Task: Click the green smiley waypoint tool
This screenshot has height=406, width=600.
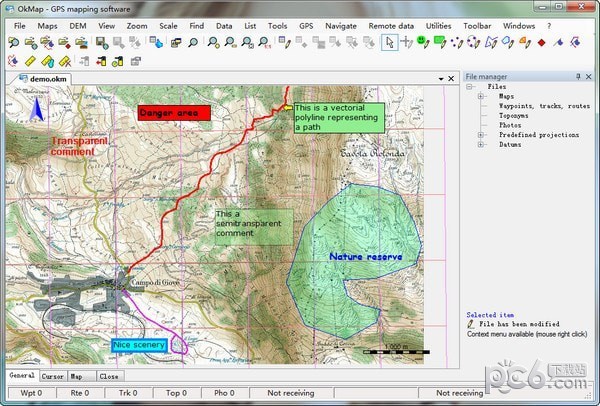Action: pos(424,42)
